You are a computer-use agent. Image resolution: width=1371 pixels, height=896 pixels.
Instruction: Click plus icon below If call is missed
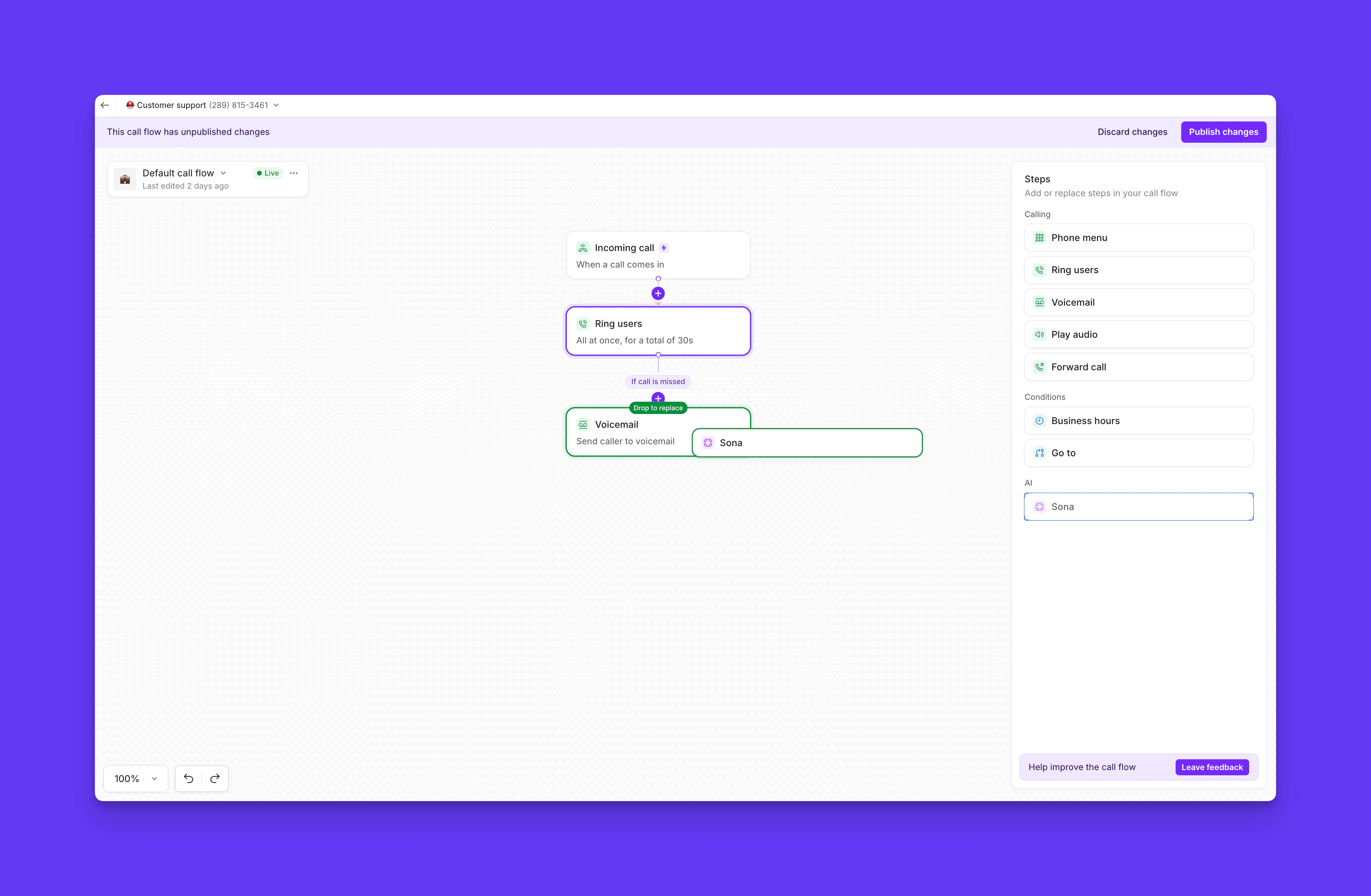658,397
